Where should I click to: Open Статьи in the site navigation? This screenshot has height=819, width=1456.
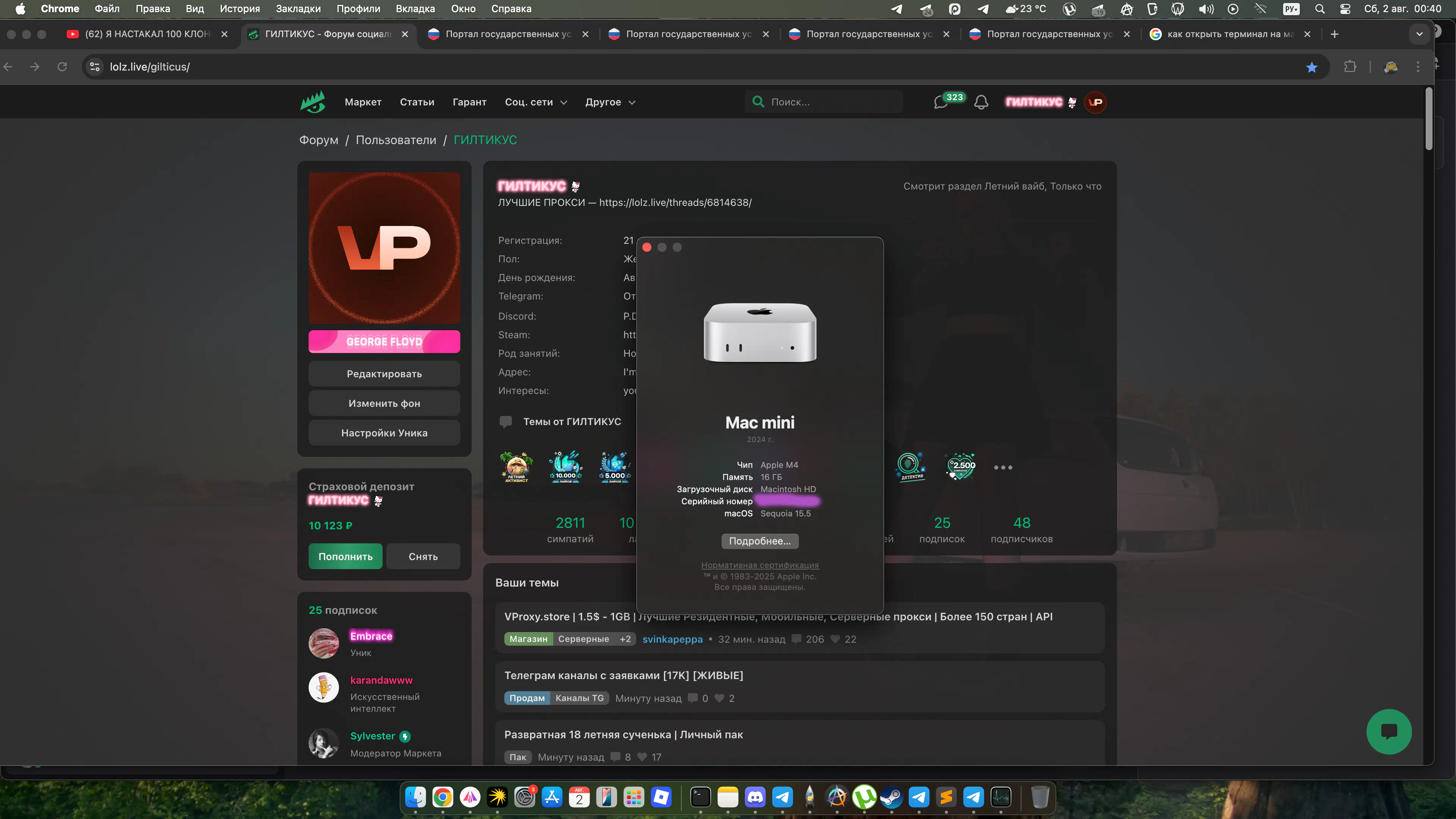pos(417,102)
